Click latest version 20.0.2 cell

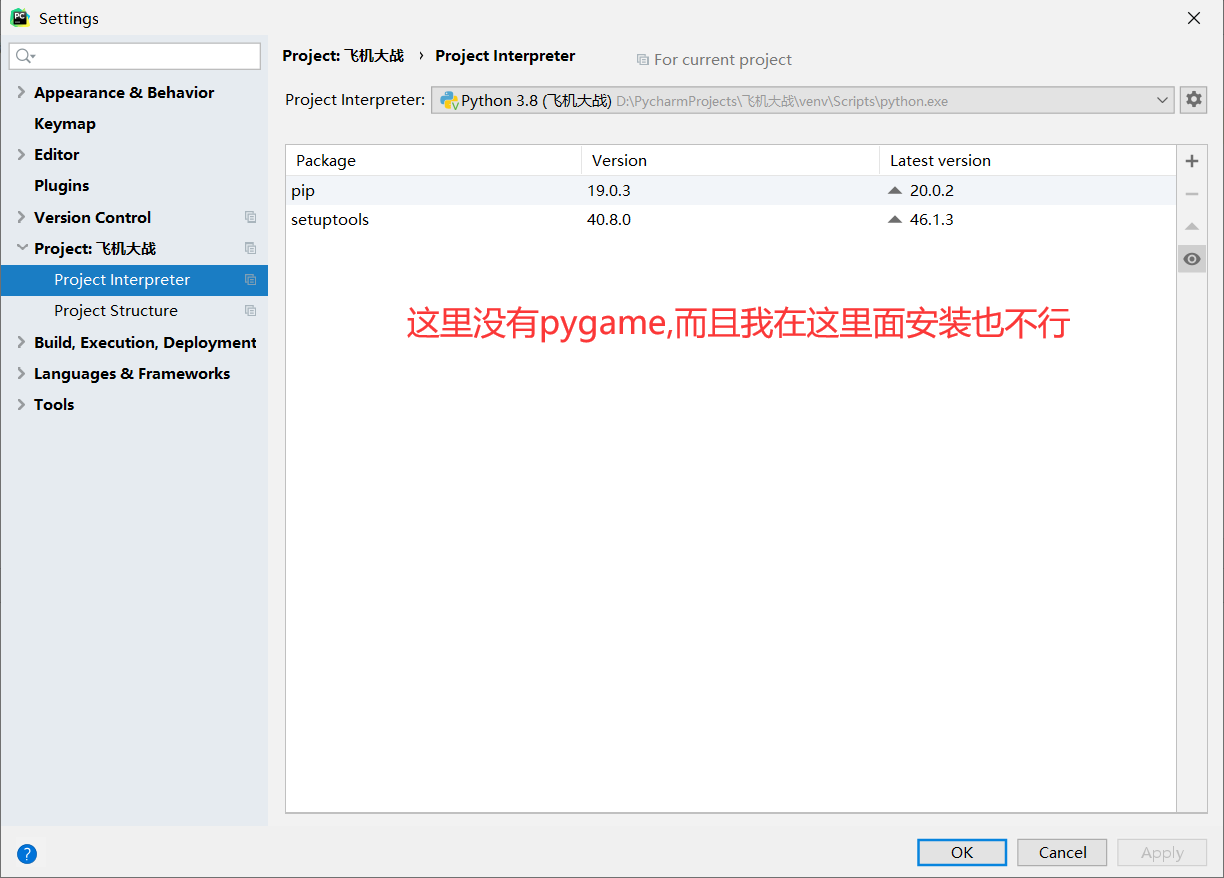932,190
